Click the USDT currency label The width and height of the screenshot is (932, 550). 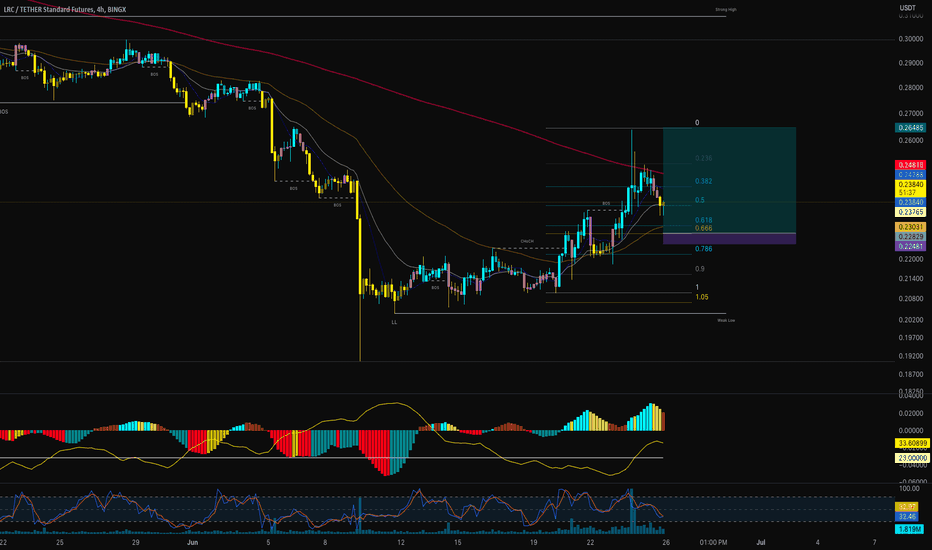point(907,8)
